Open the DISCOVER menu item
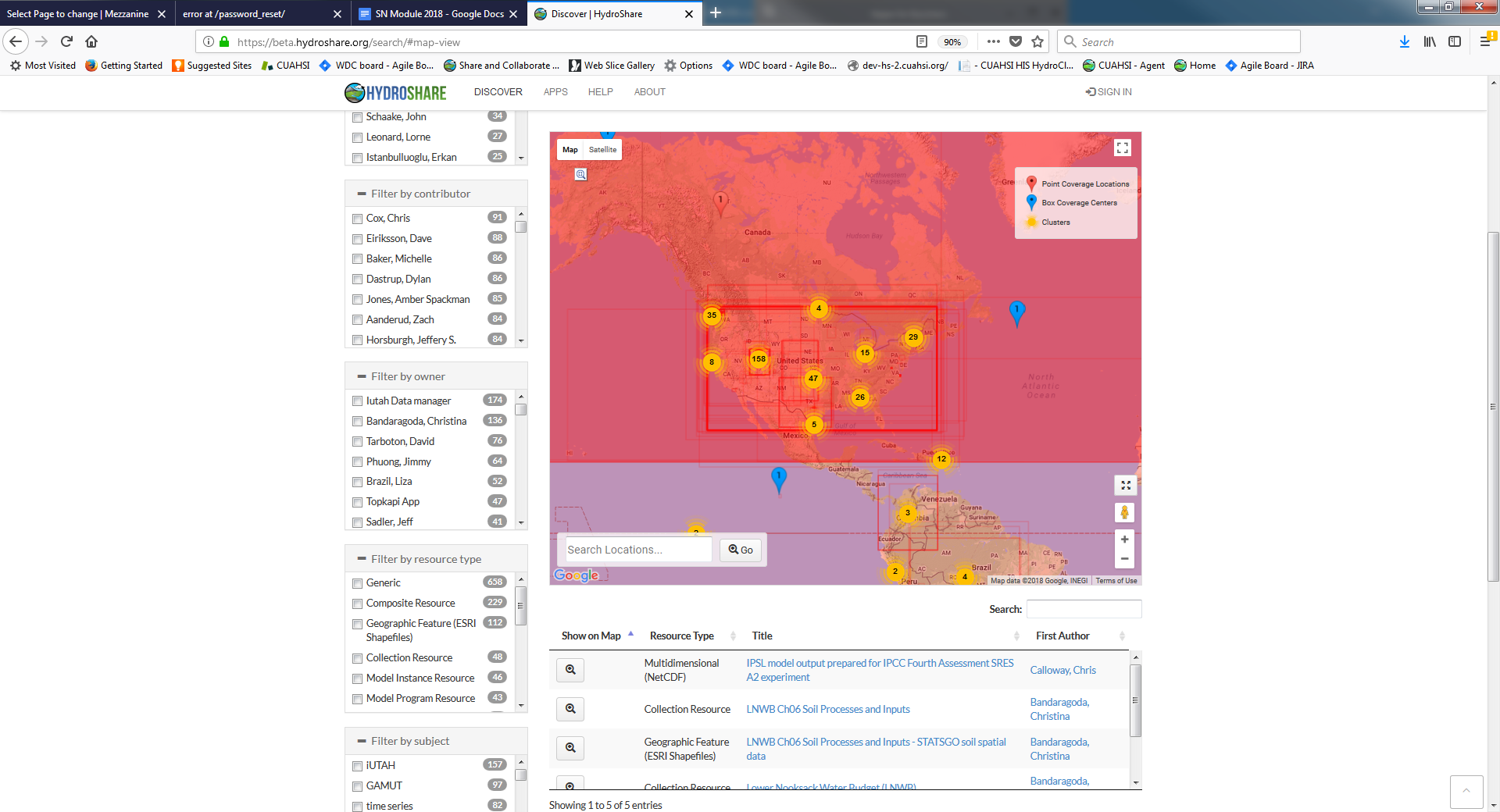 pyautogui.click(x=498, y=92)
